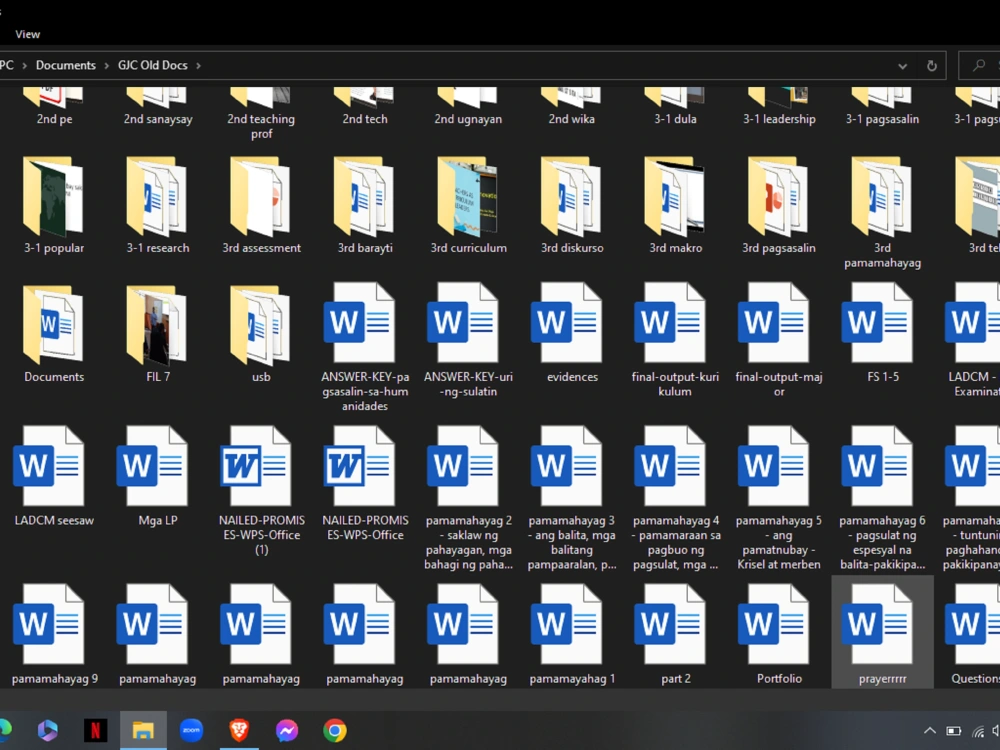This screenshot has height=750, width=1000.
Task: Select the 3rd pamamahayag folder
Action: tap(883, 212)
